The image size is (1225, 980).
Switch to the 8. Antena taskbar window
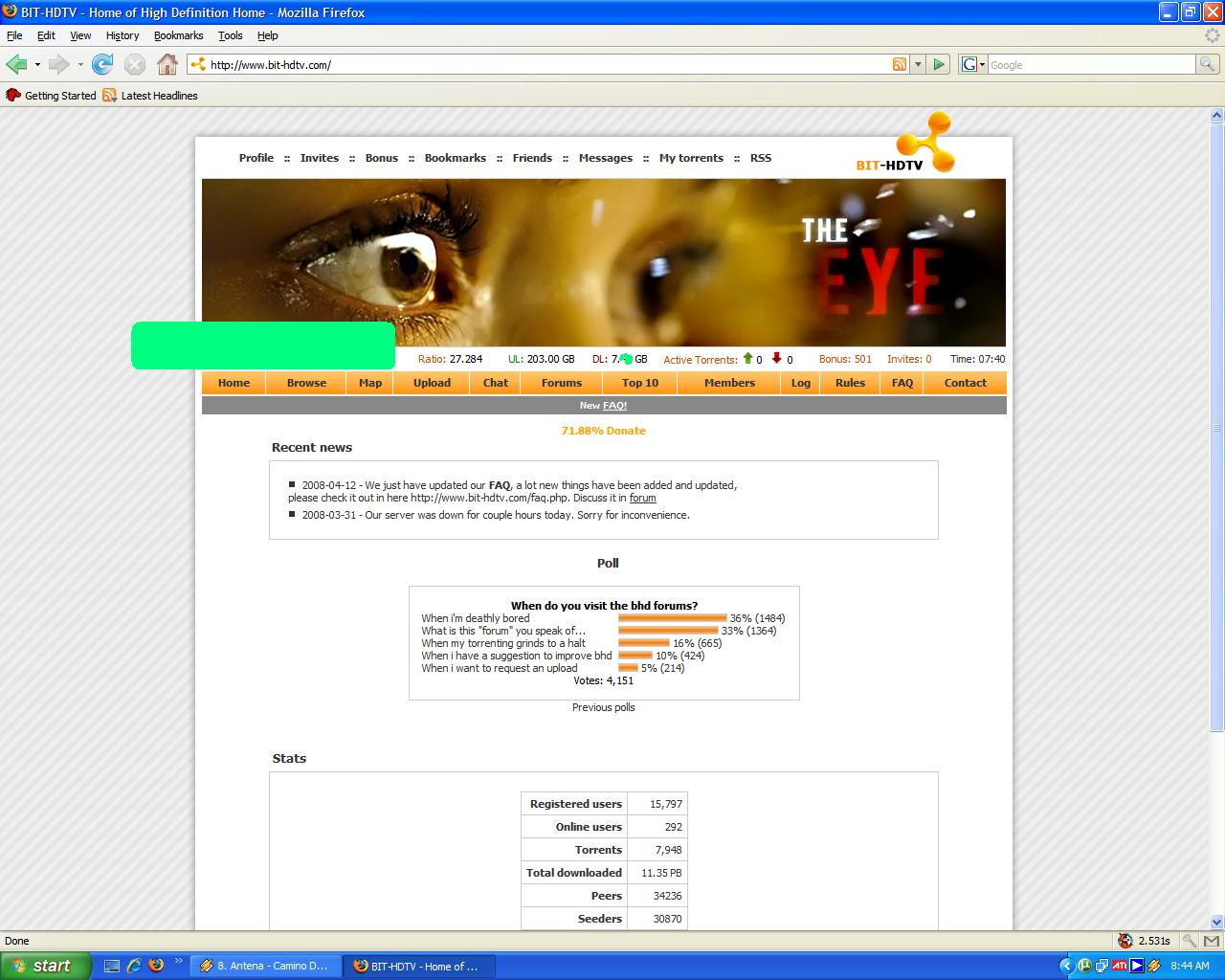264,966
